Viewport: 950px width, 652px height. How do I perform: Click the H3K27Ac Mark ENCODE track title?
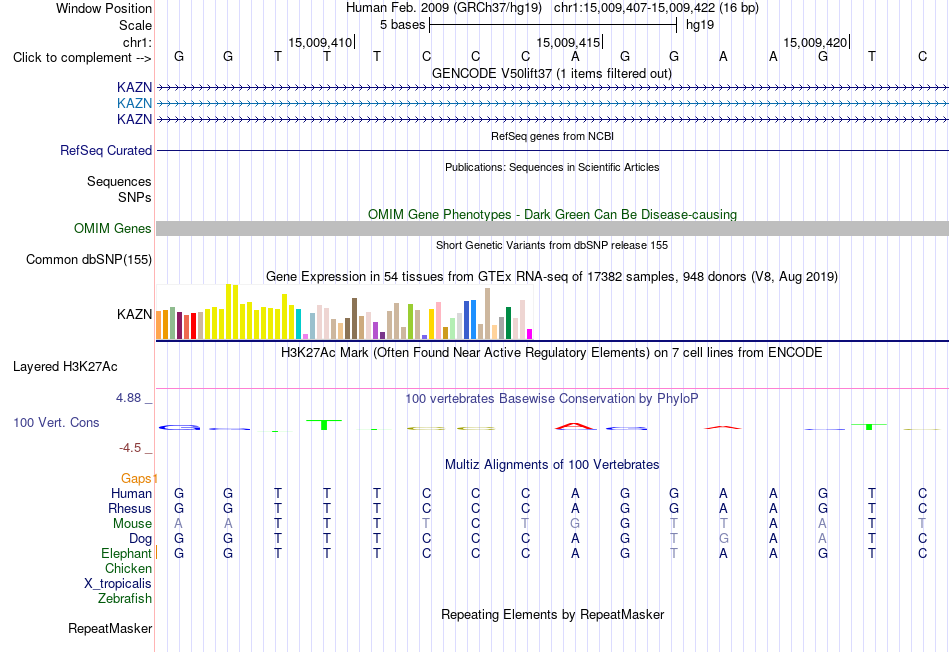[x=552, y=353]
